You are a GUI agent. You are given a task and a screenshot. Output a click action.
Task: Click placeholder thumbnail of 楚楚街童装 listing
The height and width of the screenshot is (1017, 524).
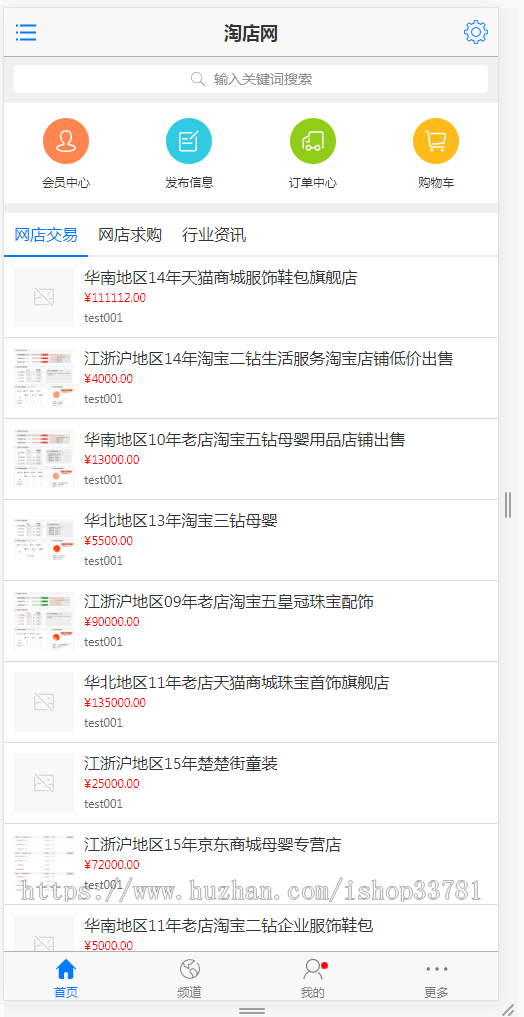point(44,783)
